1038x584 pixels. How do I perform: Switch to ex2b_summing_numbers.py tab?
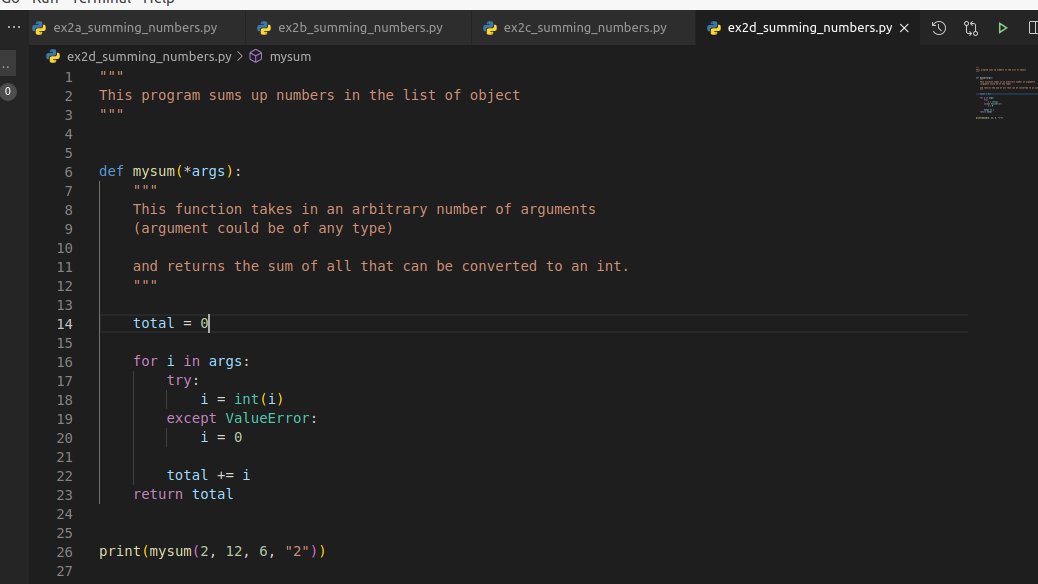359,28
